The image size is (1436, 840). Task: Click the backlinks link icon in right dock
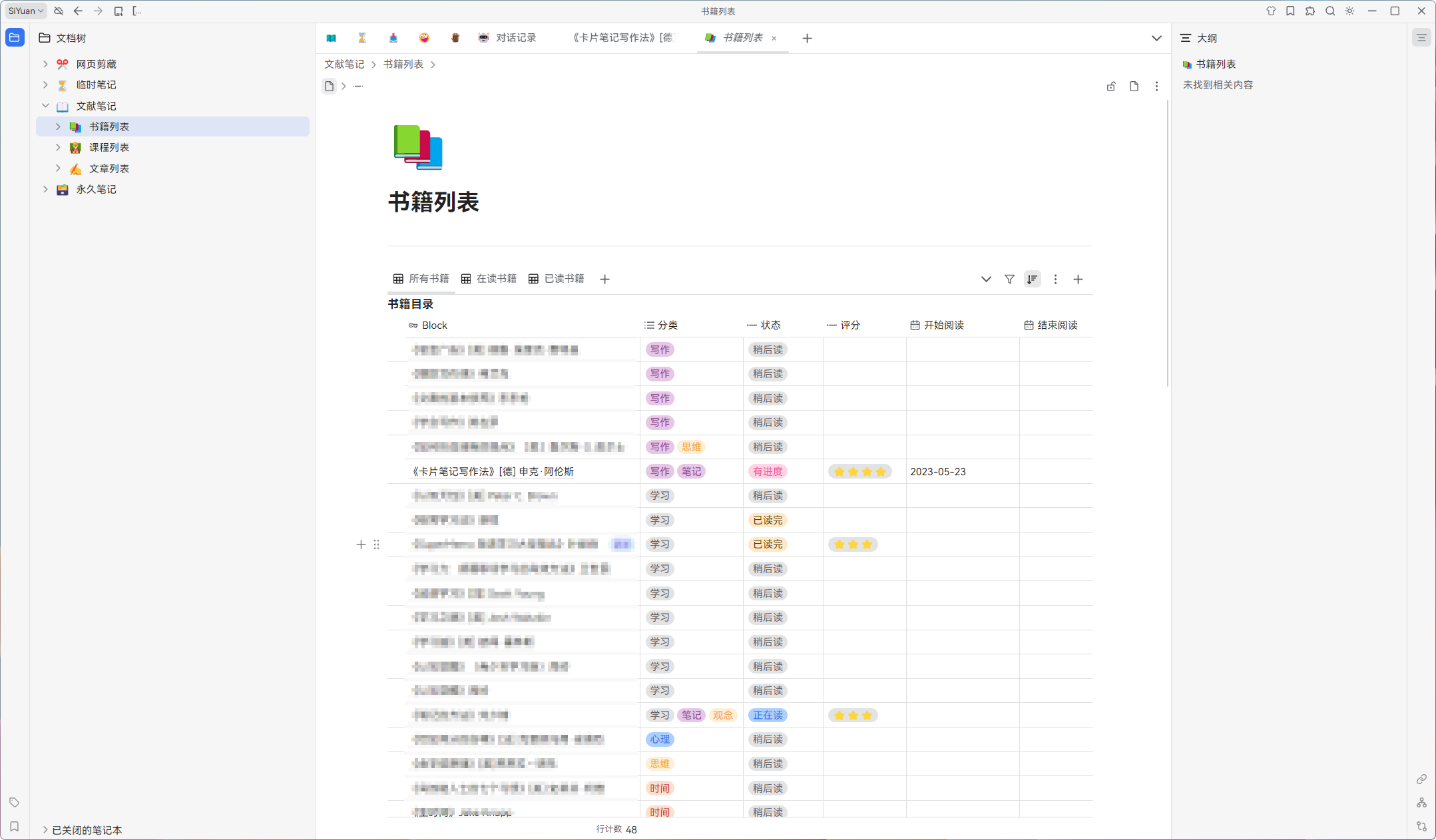tap(1421, 779)
